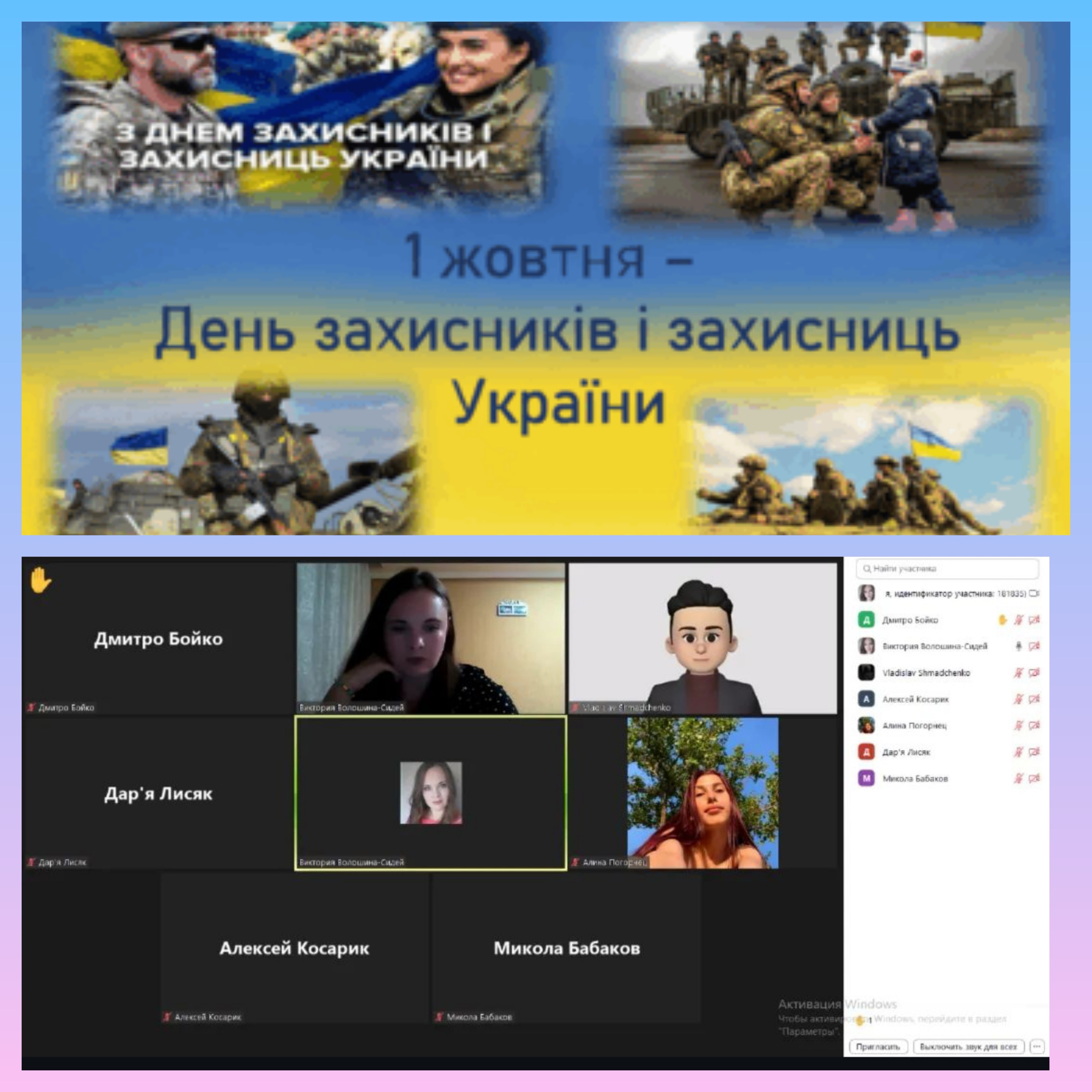Toggle the muted microphone for Алина Погорнец
This screenshot has width=1092, height=1092.
coord(1018,725)
